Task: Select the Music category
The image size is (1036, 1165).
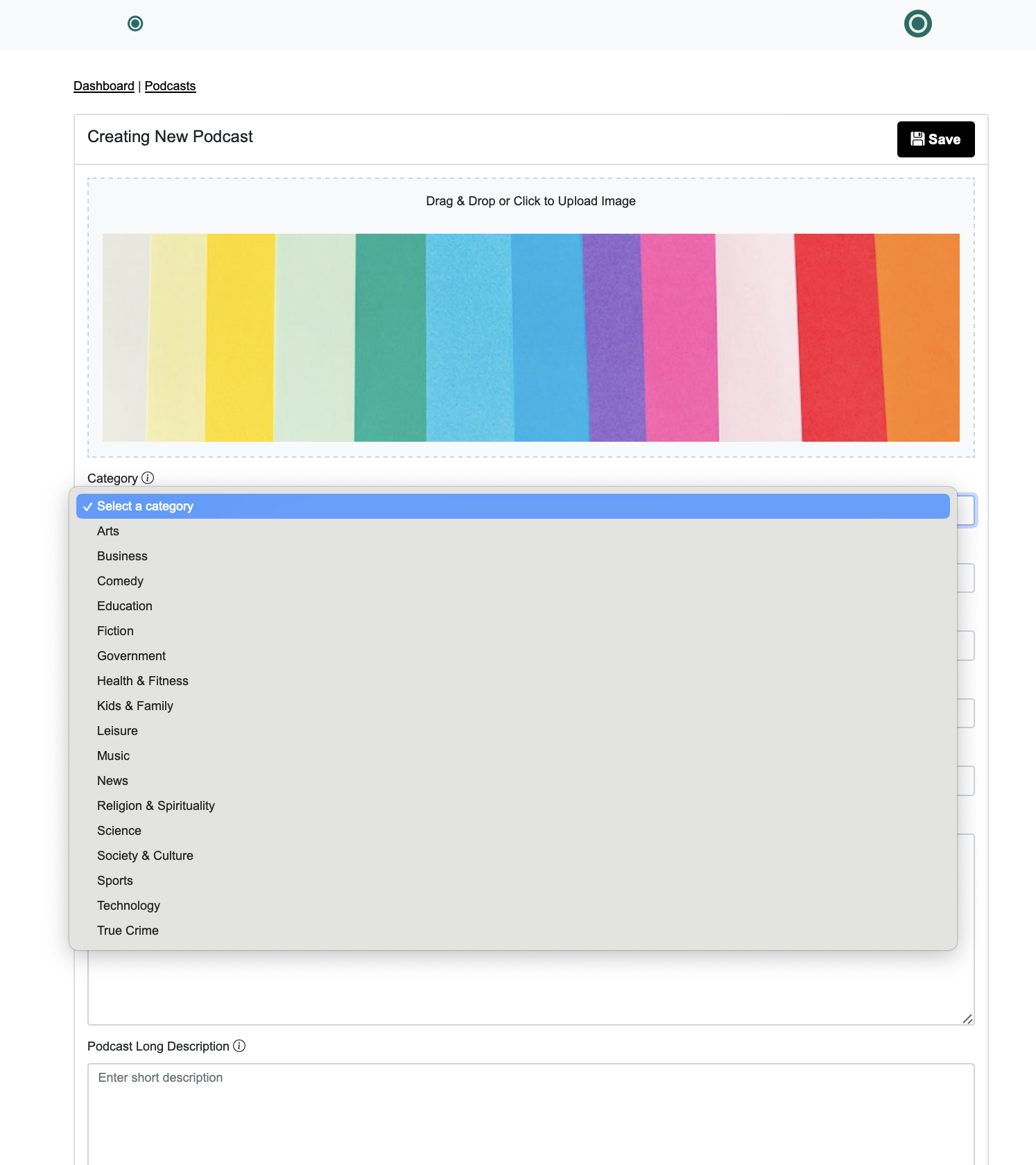Action: pyautogui.click(x=513, y=756)
